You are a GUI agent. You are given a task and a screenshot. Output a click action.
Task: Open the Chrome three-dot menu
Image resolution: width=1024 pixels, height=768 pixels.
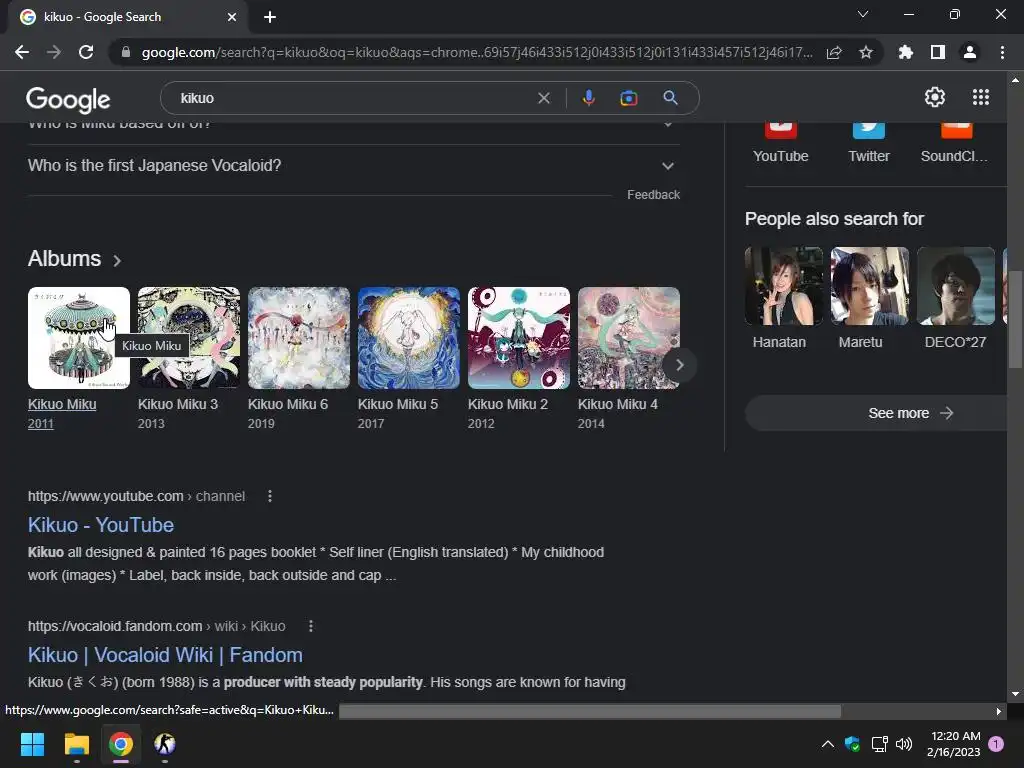[x=1002, y=52]
